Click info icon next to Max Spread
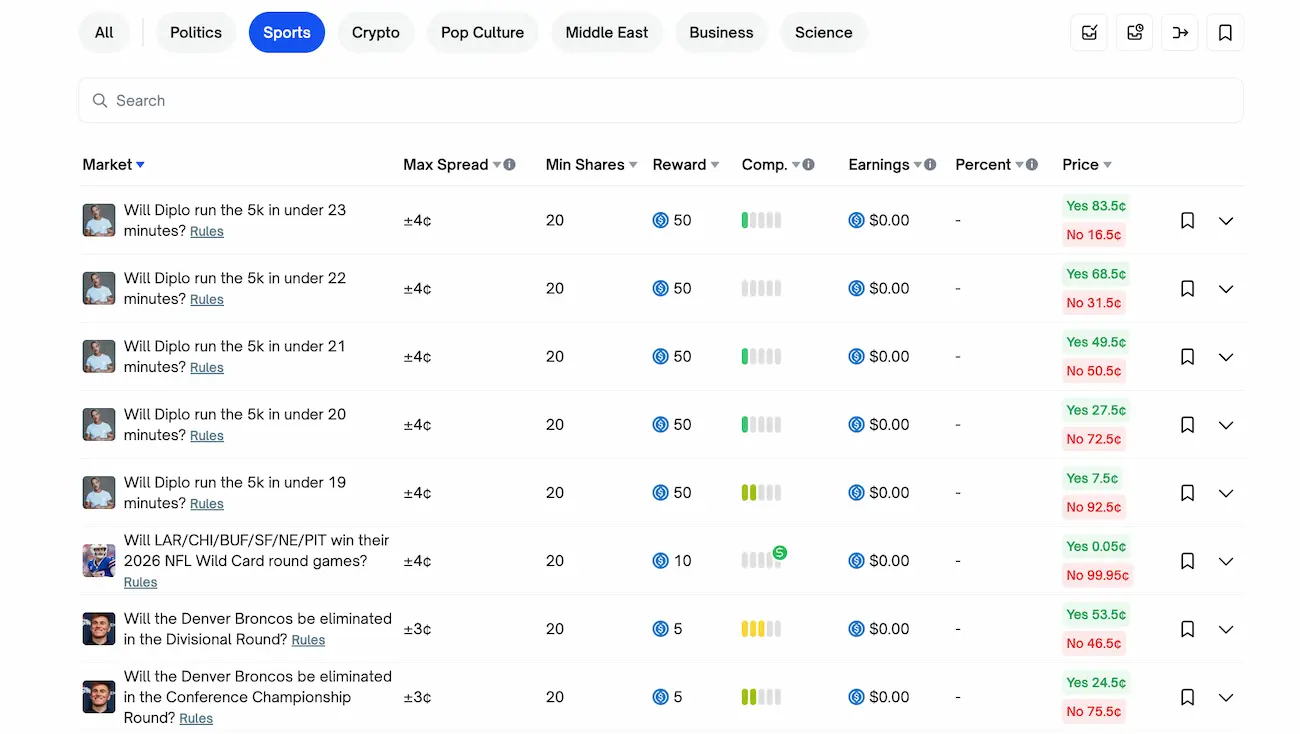The image size is (1300, 734). (x=510, y=165)
